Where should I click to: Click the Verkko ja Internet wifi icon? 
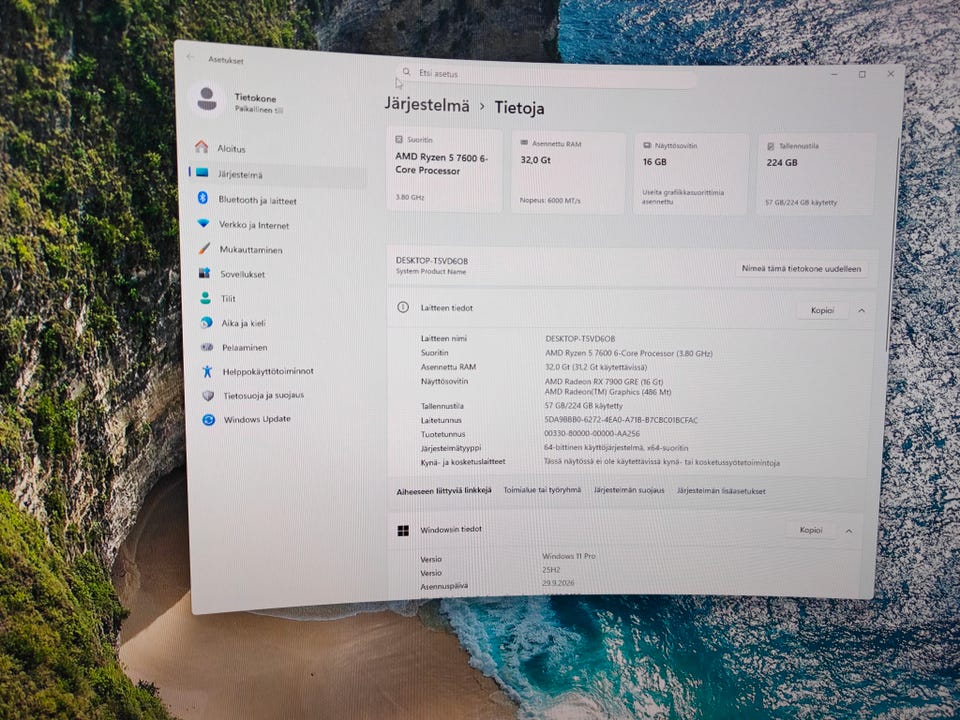click(x=203, y=223)
